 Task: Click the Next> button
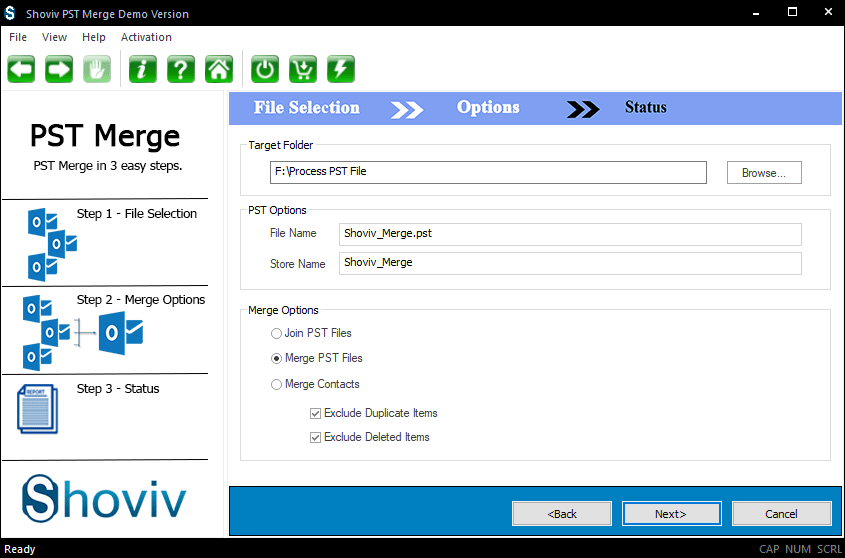(671, 514)
